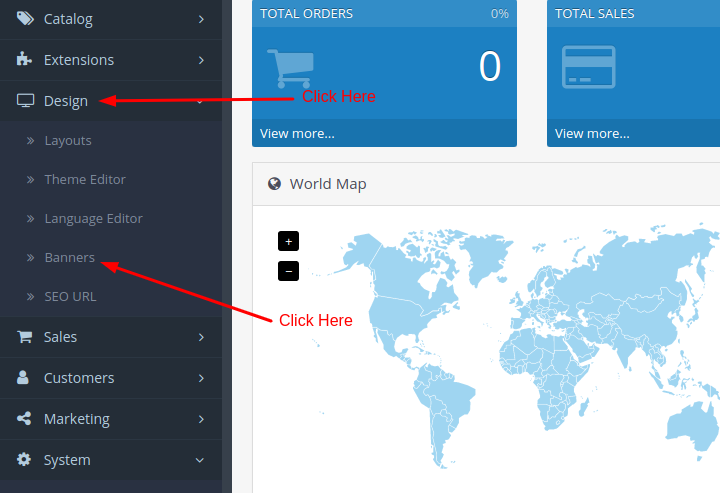Screen dimensions: 720x493
Task: Click the double-chevron icon next to SEO URL
Action: point(30,297)
